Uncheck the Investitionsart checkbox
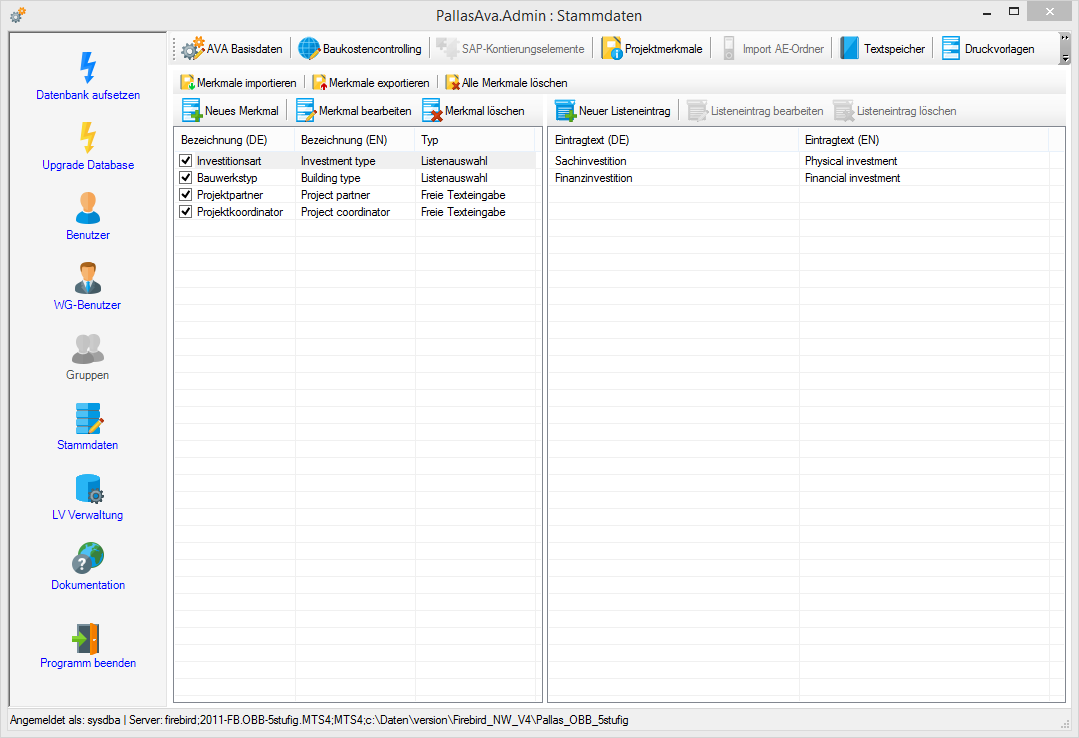 185,160
